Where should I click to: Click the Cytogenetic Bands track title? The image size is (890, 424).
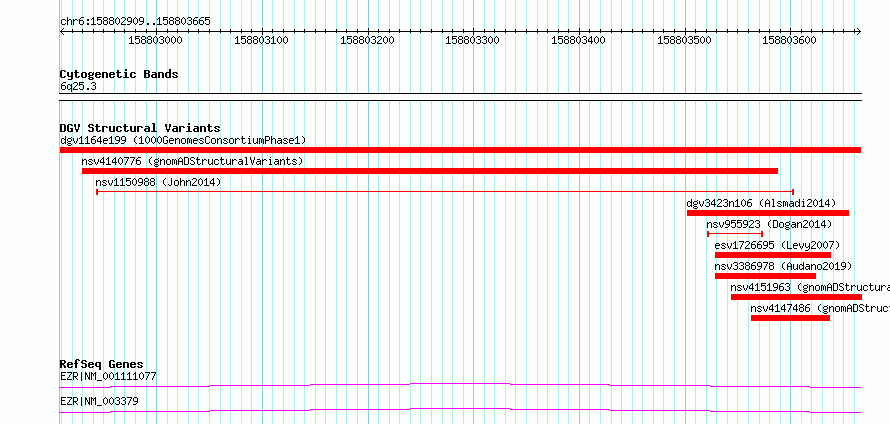(119, 74)
